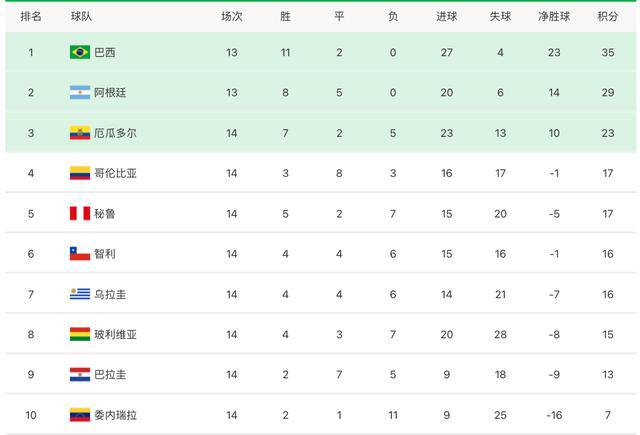Click the Argentina flag icon
The image size is (640, 435).
coord(80,93)
